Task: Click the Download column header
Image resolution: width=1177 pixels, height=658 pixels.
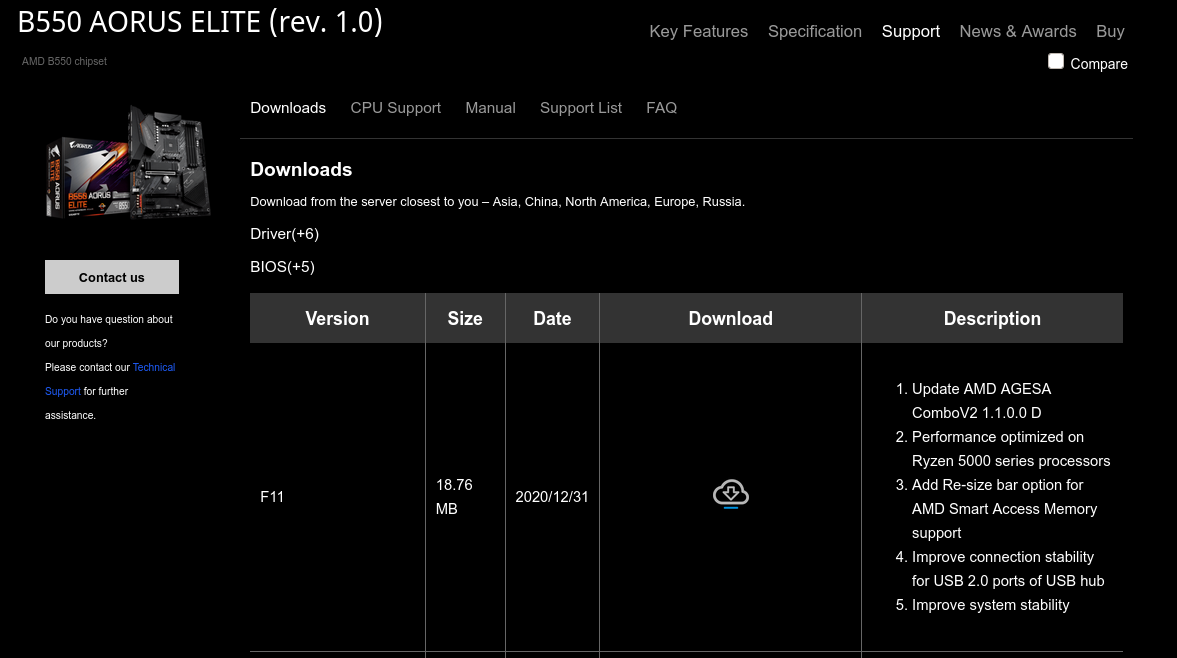Action: (x=730, y=318)
